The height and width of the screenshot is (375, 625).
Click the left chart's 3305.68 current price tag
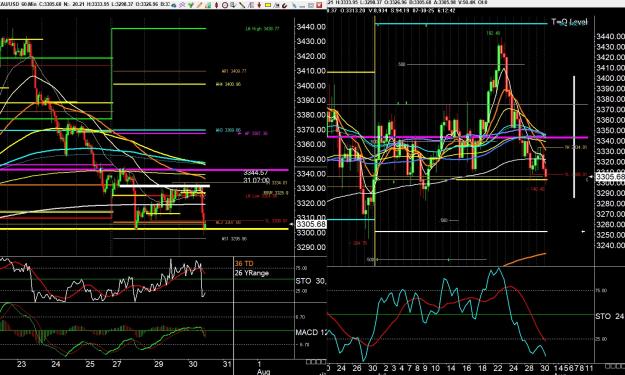coord(311,224)
